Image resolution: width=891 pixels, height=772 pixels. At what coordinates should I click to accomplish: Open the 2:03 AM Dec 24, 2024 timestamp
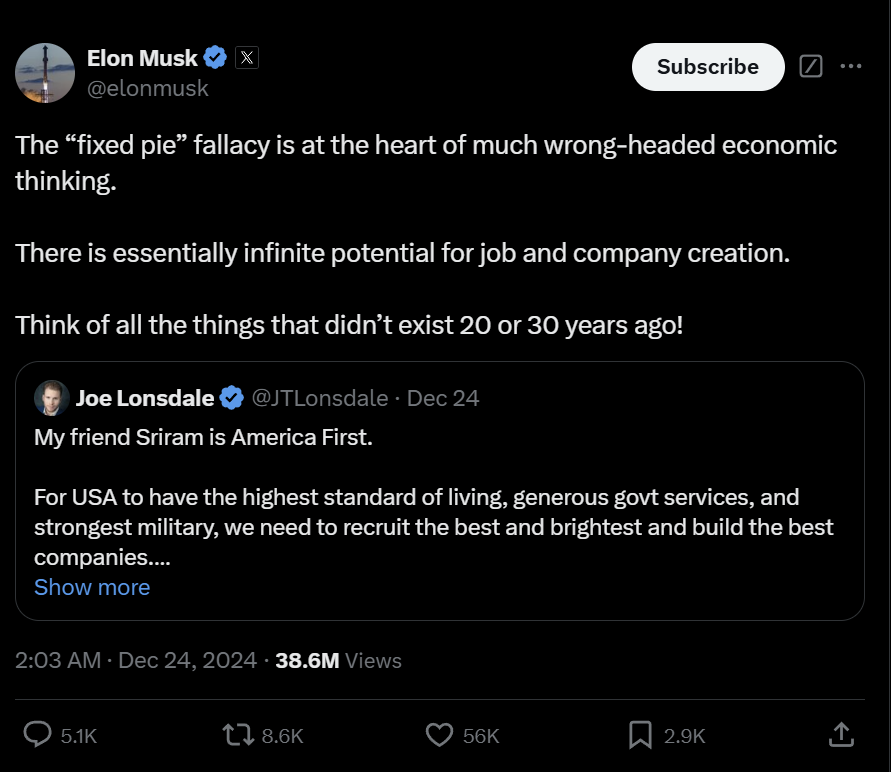pyautogui.click(x=136, y=660)
